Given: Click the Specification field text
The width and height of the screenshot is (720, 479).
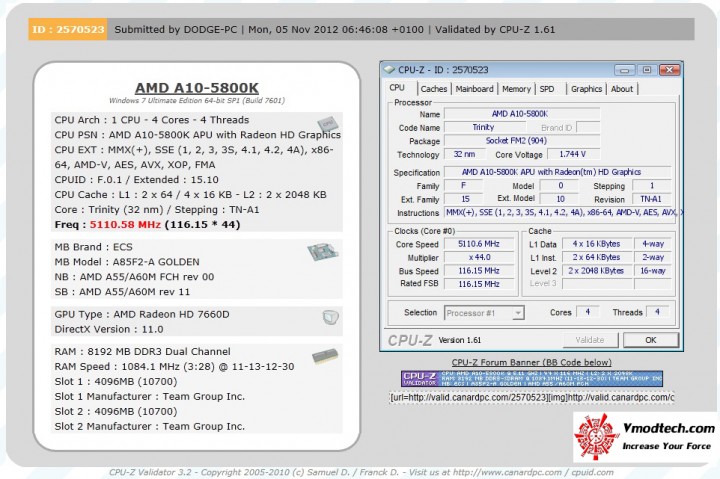Looking at the screenshot, I should point(557,172).
